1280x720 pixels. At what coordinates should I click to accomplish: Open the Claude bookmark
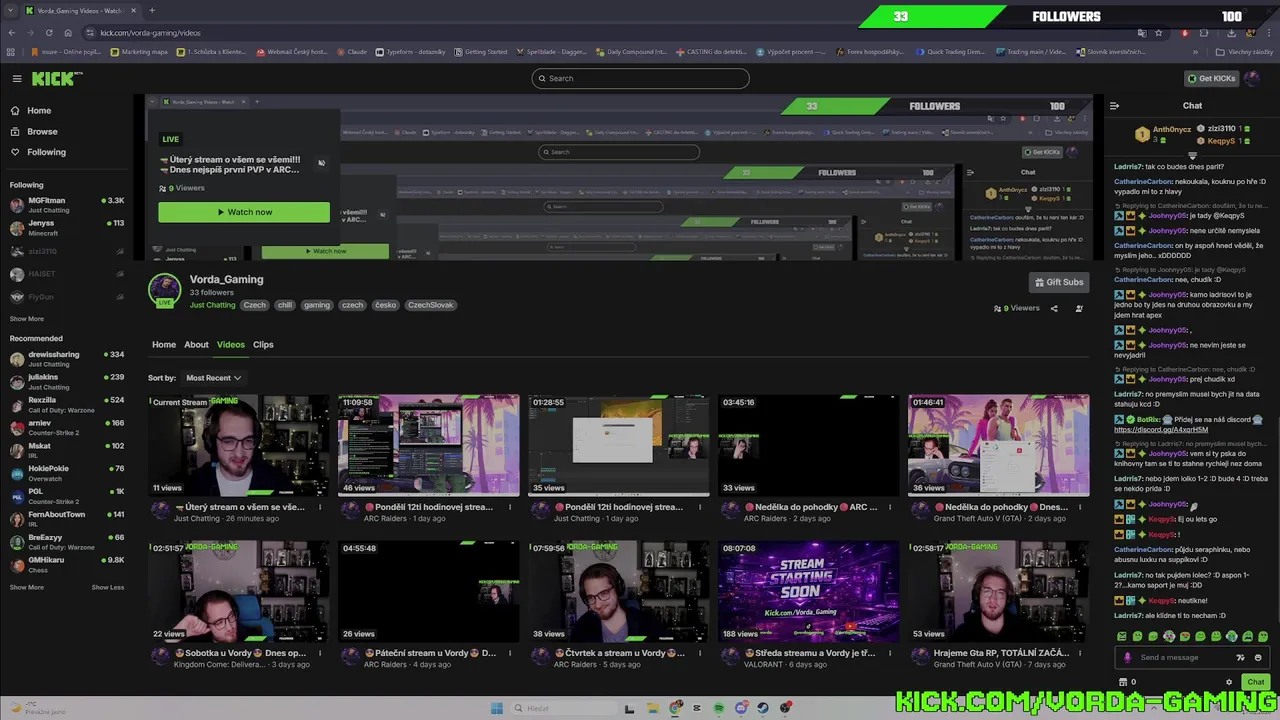click(x=352, y=52)
